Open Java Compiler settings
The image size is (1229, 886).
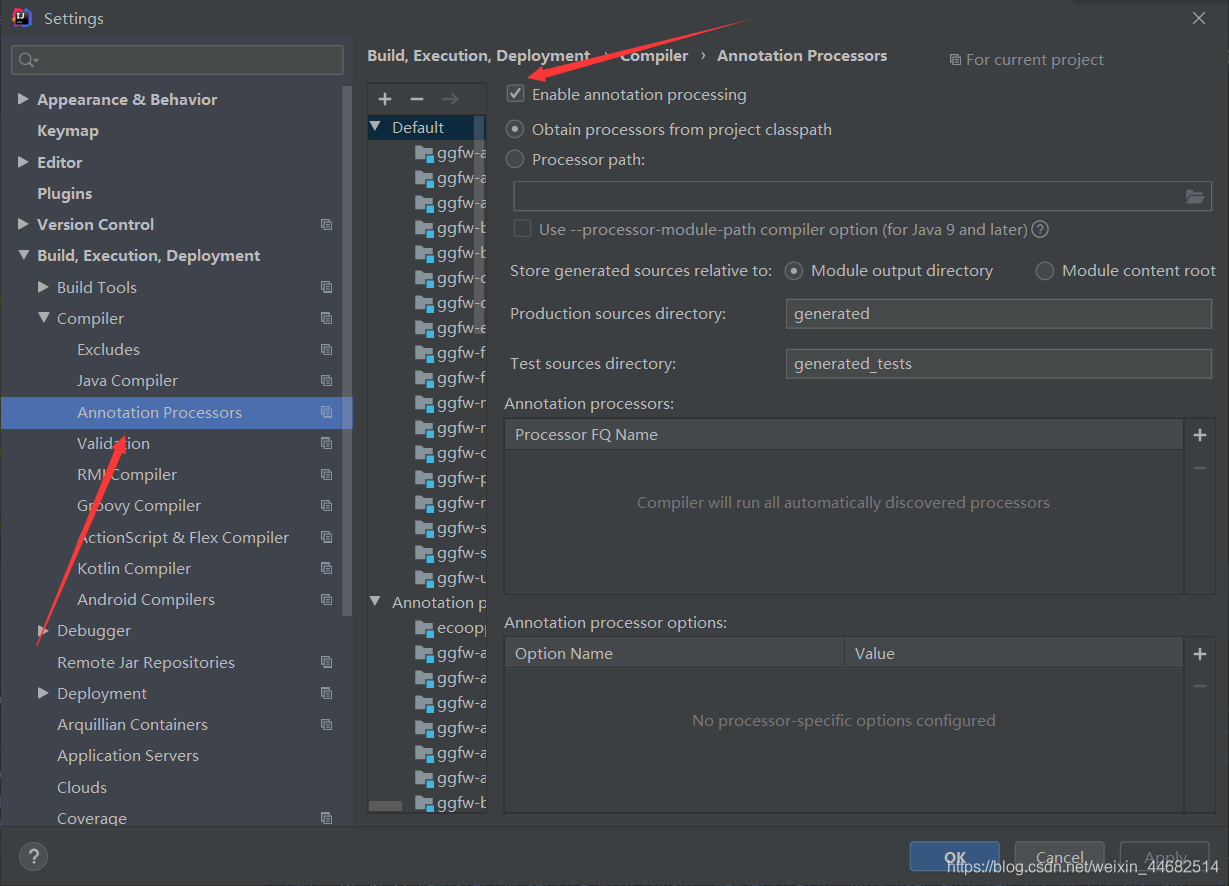pyautogui.click(x=127, y=381)
